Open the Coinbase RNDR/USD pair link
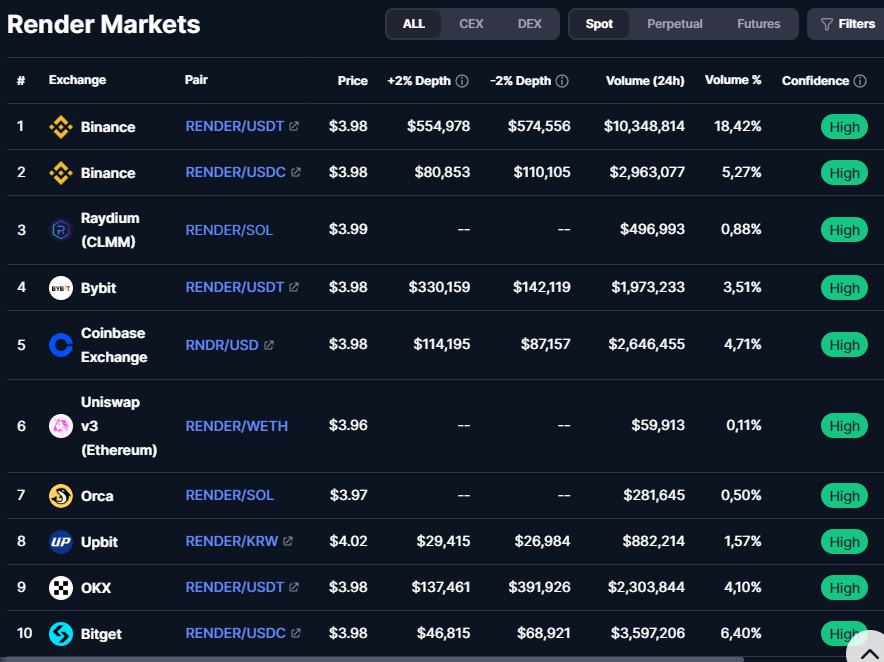Viewport: 884px width, 662px height. (222, 345)
